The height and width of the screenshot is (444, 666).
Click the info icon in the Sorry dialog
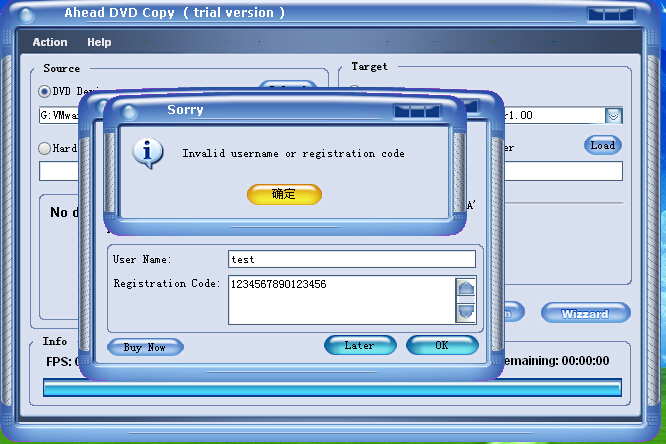(x=147, y=153)
